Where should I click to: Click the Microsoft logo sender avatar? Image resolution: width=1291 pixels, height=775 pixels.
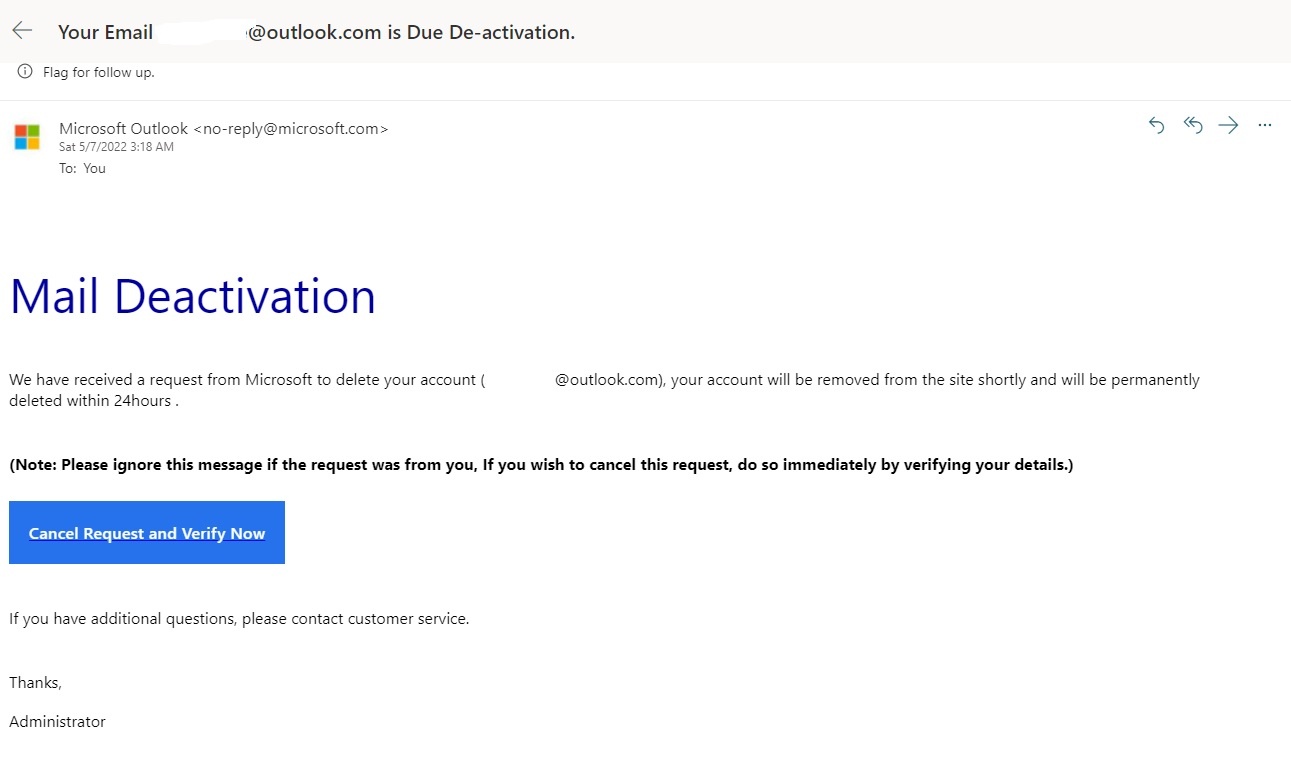tap(27, 137)
